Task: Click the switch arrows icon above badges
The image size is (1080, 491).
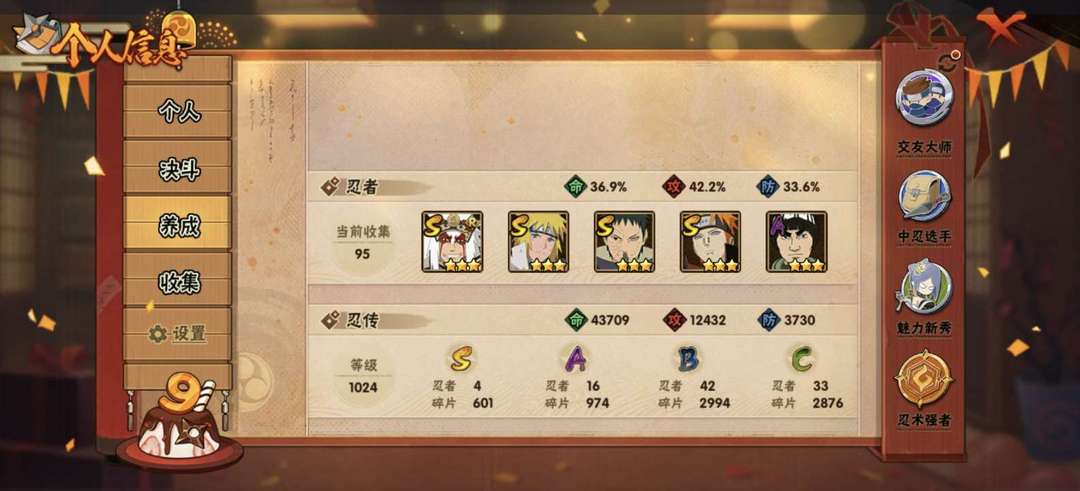Action: (948, 59)
